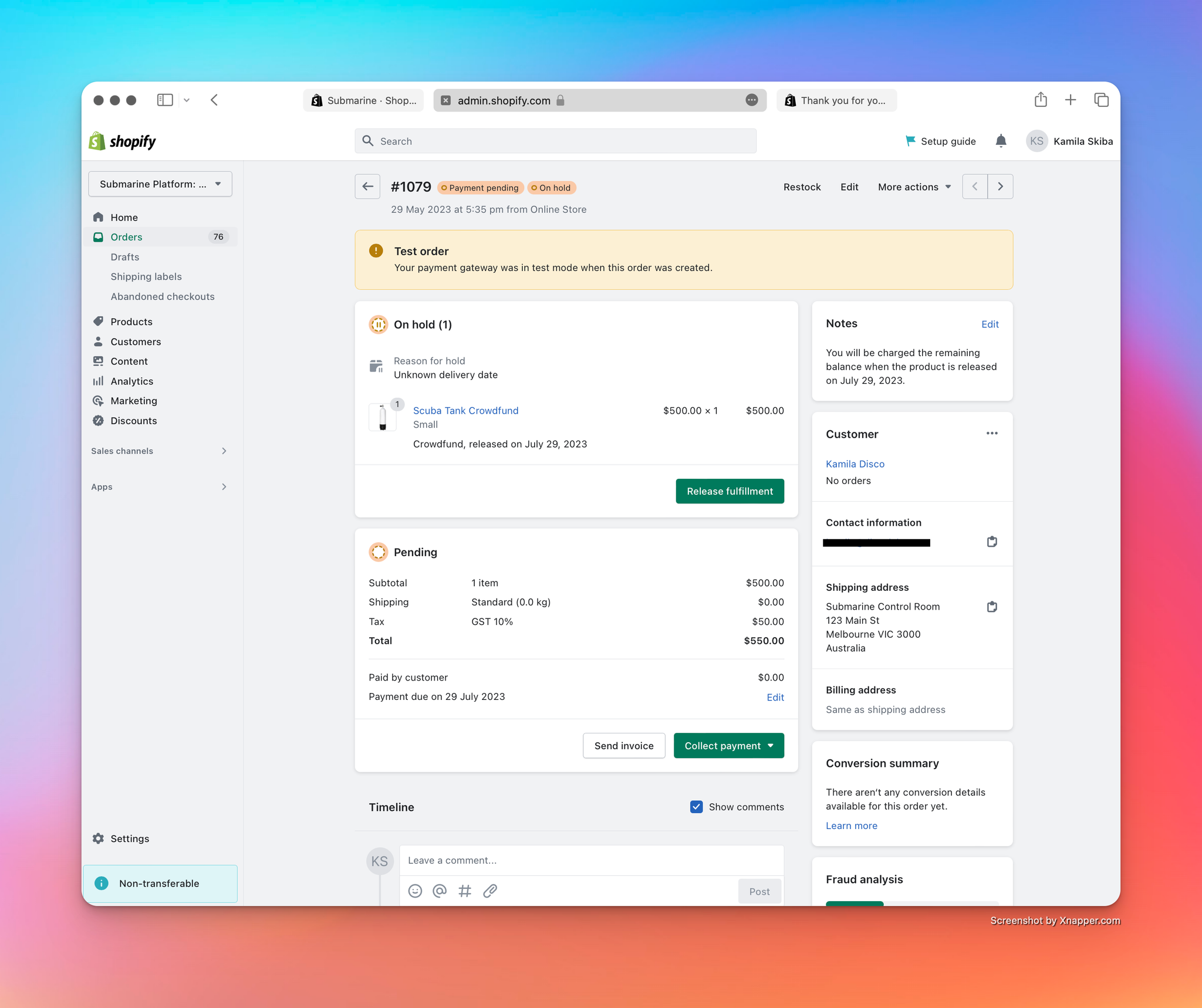The width and height of the screenshot is (1202, 1008).
Task: Open Shipping labels
Action: (x=146, y=277)
